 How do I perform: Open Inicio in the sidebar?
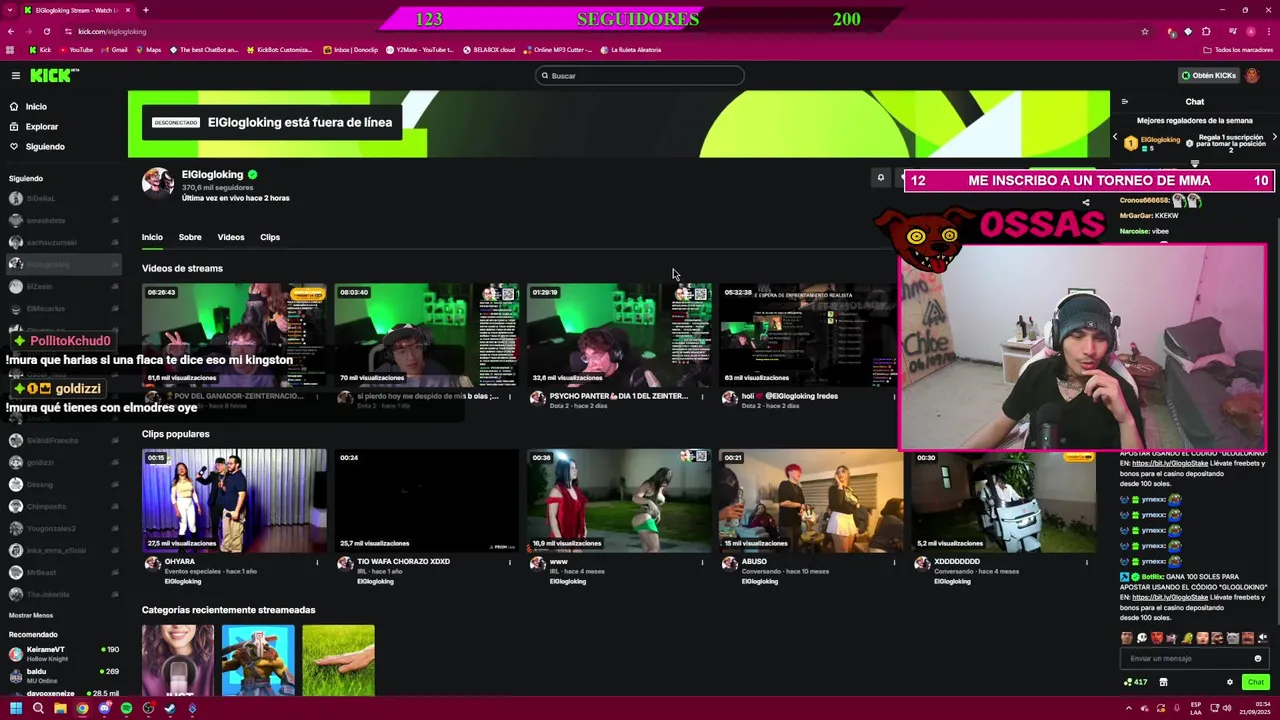click(28, 107)
